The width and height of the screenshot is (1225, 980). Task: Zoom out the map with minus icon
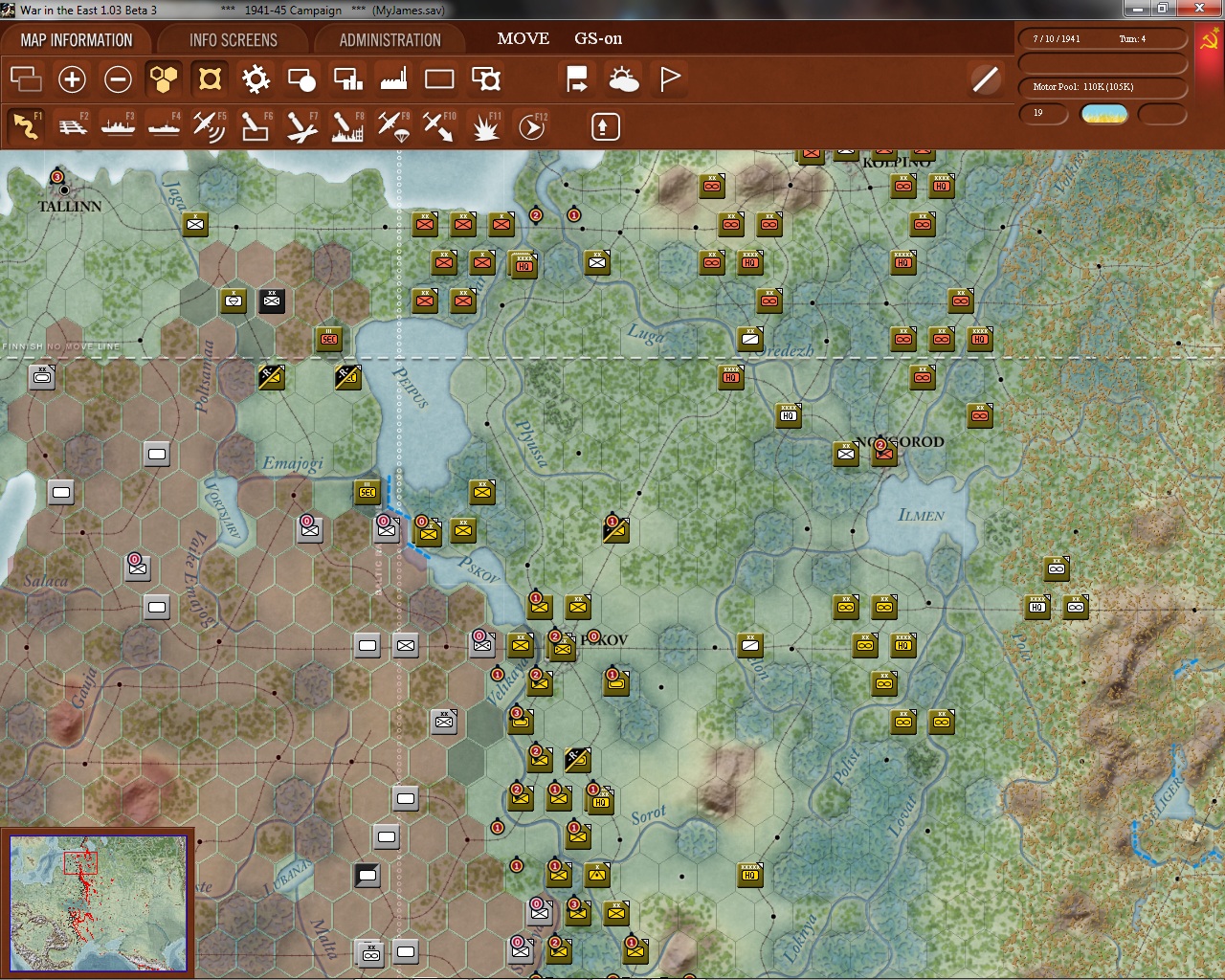(118, 78)
